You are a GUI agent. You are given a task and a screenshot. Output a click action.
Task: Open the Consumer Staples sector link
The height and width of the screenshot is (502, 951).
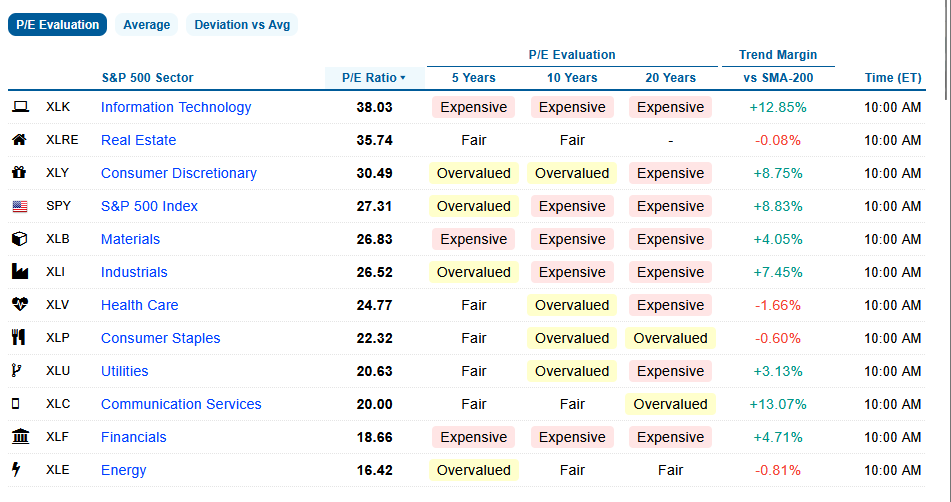[161, 338]
